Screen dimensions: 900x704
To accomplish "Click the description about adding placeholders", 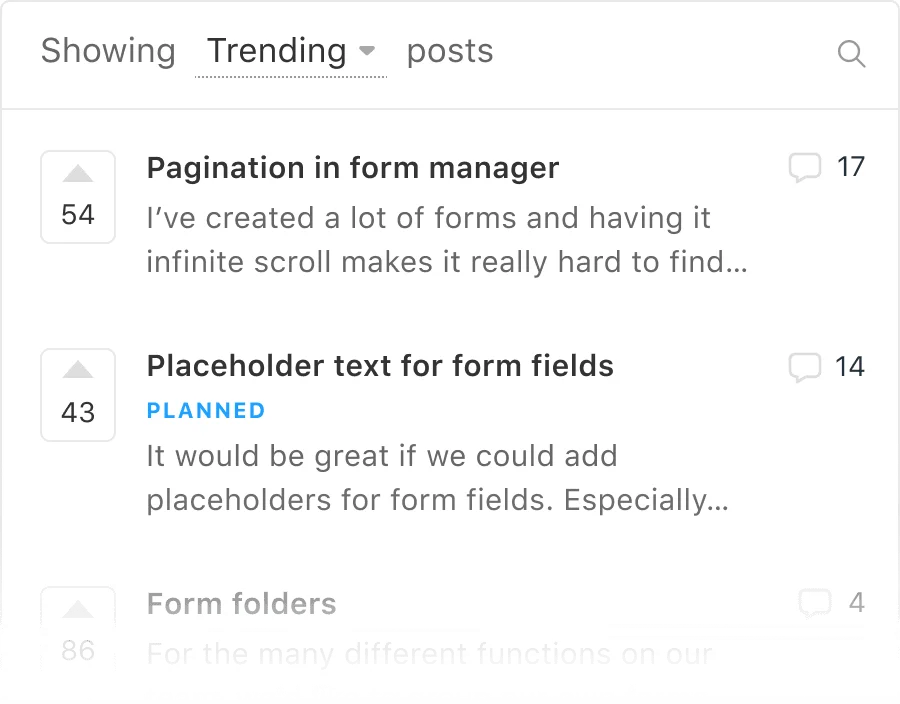I will (437, 478).
